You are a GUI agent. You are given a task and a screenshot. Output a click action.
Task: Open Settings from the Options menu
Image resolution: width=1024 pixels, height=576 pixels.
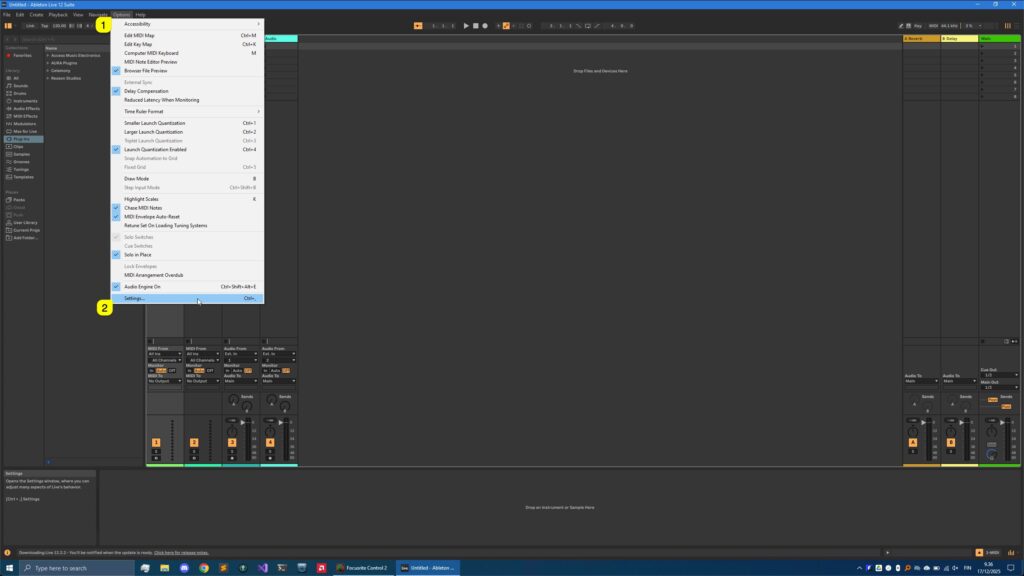pyautogui.click(x=136, y=298)
